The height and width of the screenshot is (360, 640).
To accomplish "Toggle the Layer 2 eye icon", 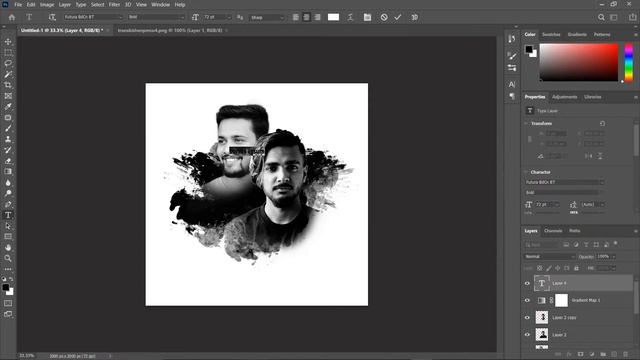I will click(527, 335).
